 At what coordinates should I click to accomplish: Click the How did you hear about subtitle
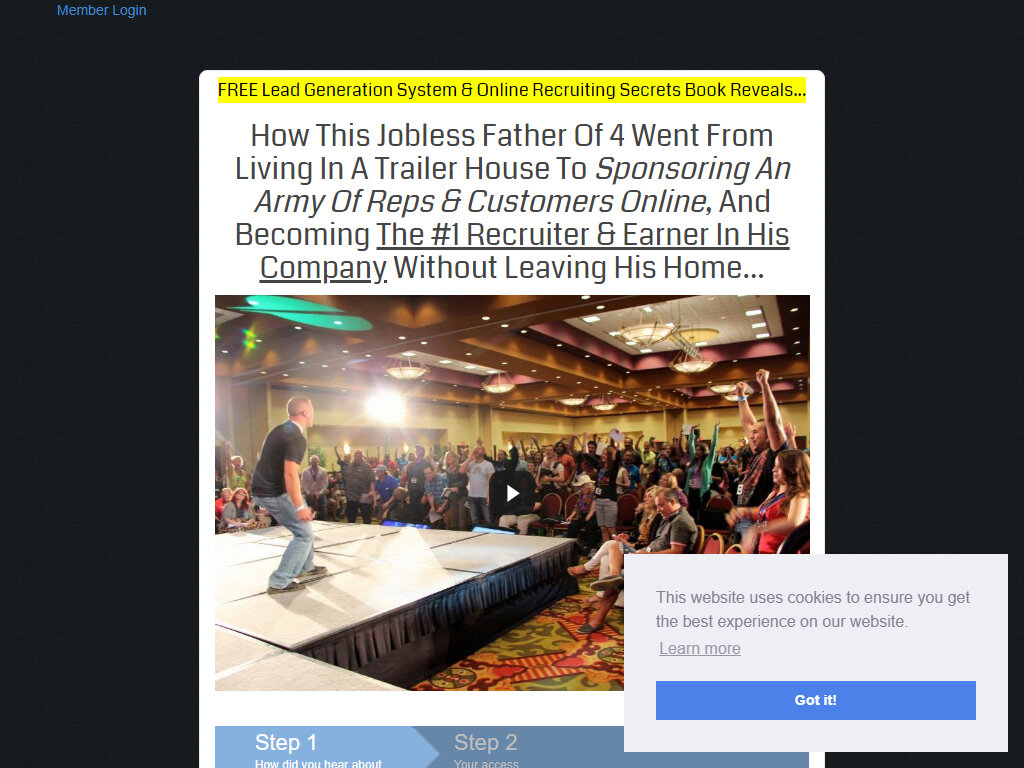(x=318, y=763)
